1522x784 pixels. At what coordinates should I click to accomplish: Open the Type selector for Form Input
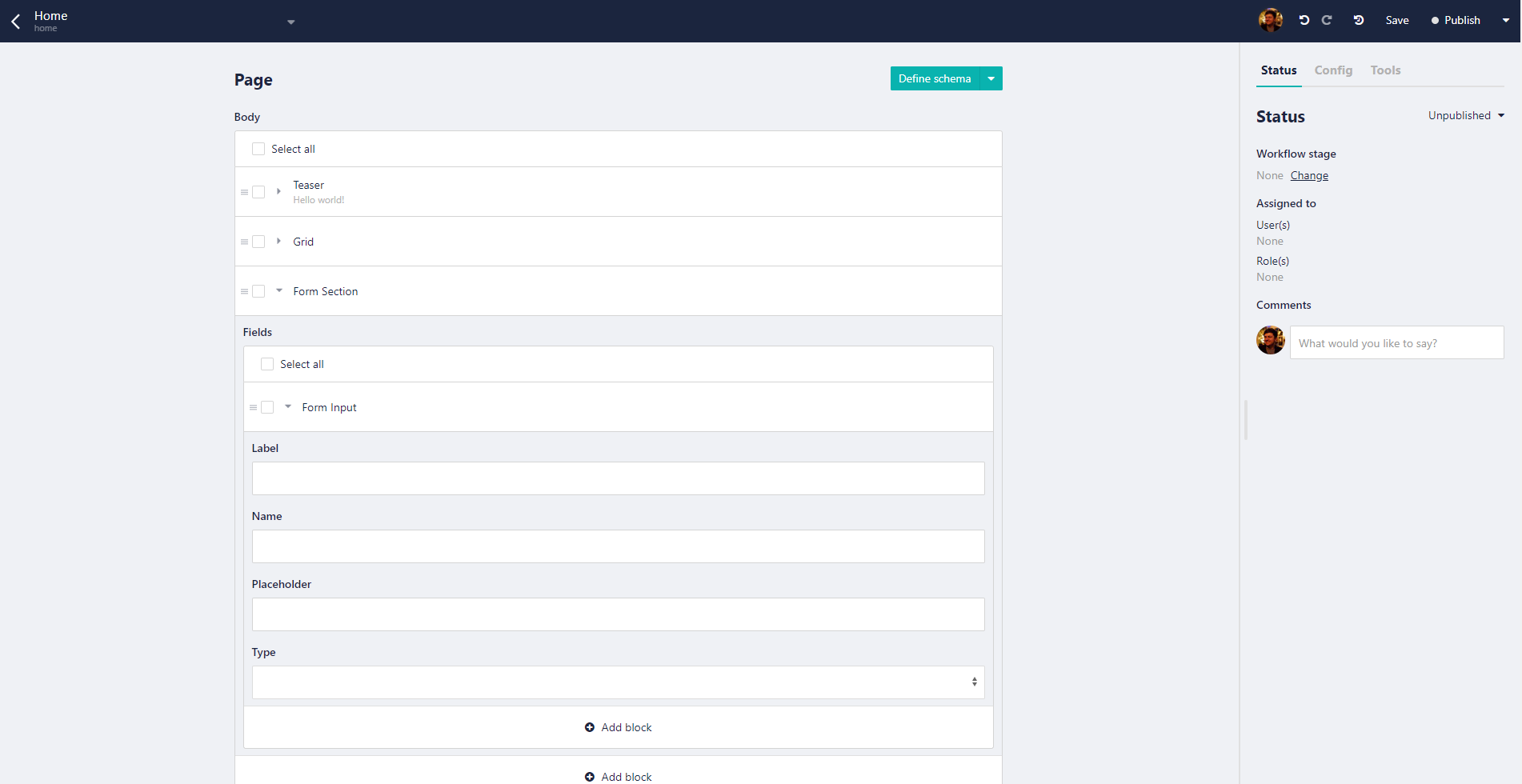click(x=618, y=682)
